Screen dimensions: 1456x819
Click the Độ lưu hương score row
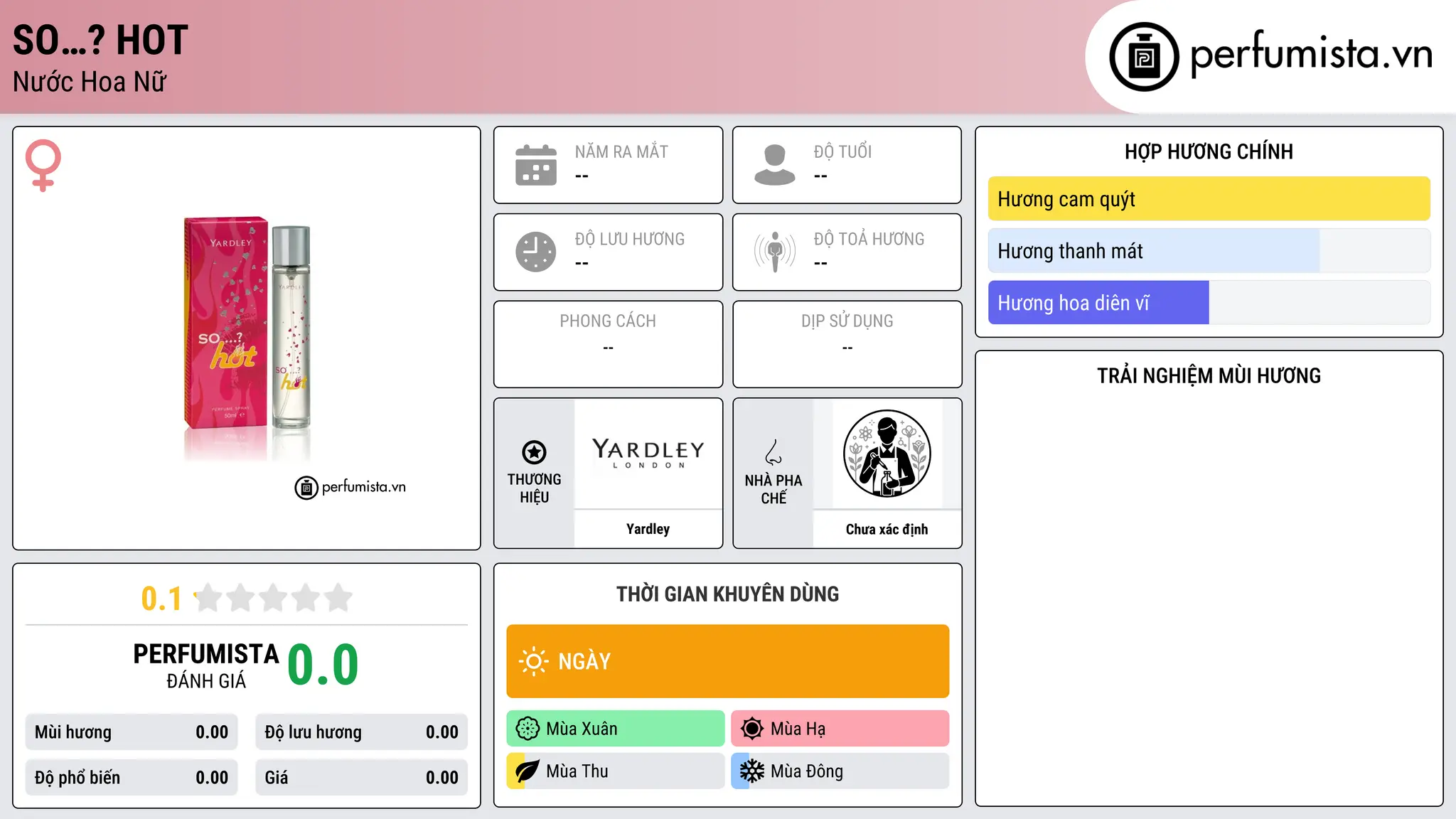(x=362, y=732)
